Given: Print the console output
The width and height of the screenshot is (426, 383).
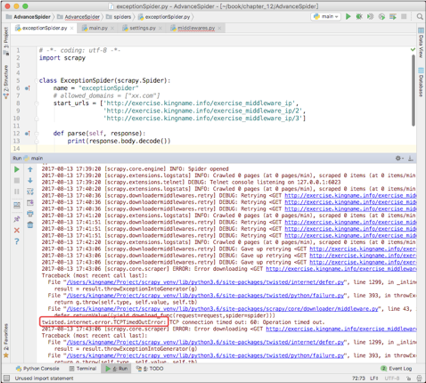Looking at the screenshot, I should click(x=30, y=214).
